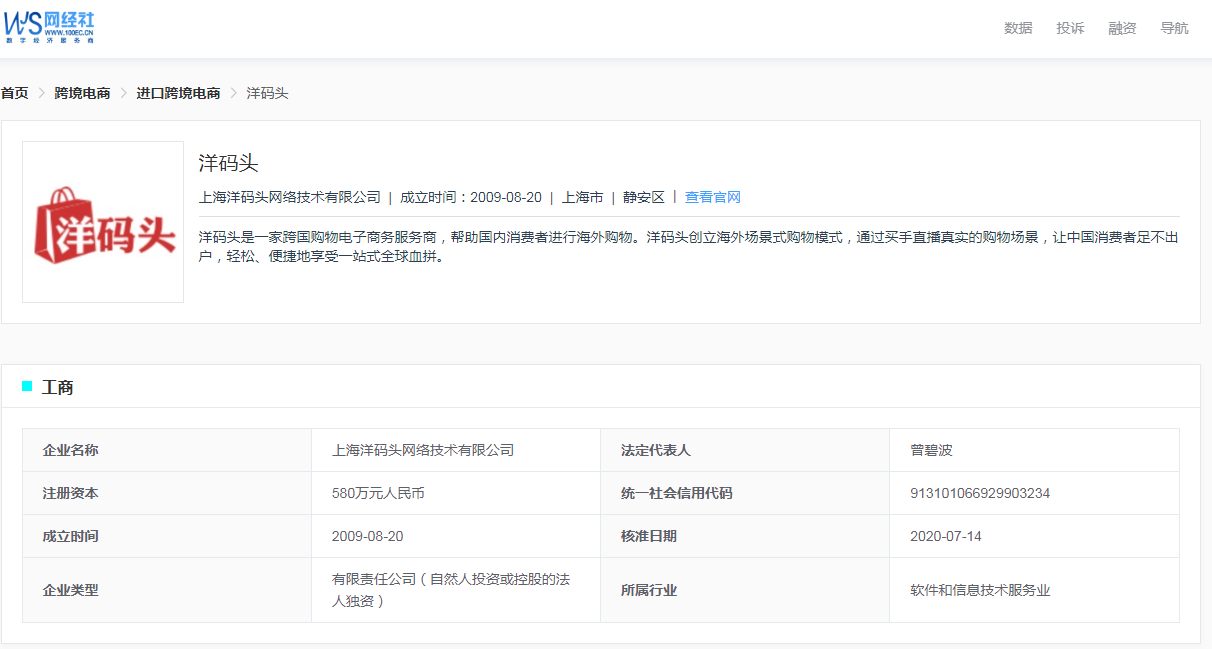The width and height of the screenshot is (1212, 649).
Task: Click the 跨境电商 breadcrumb link
Action: [x=82, y=93]
